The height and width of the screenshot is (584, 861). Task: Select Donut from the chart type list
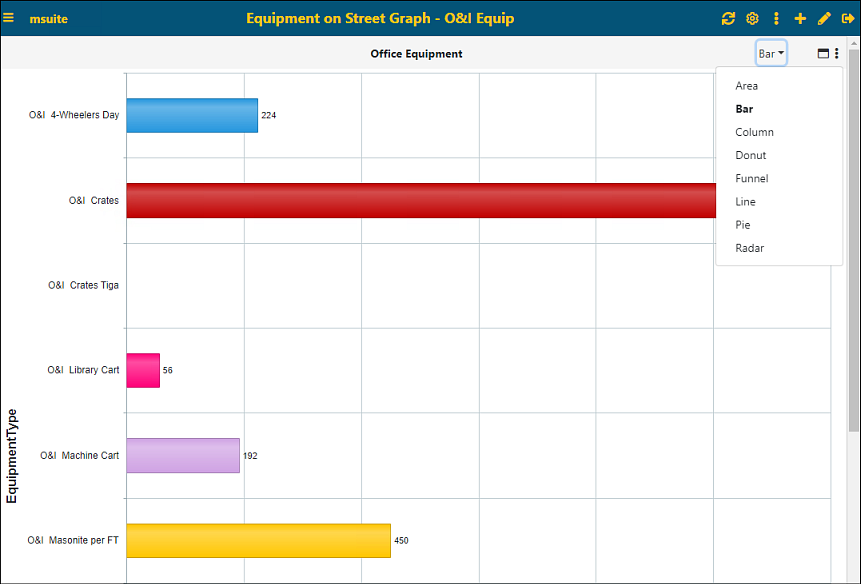750,155
